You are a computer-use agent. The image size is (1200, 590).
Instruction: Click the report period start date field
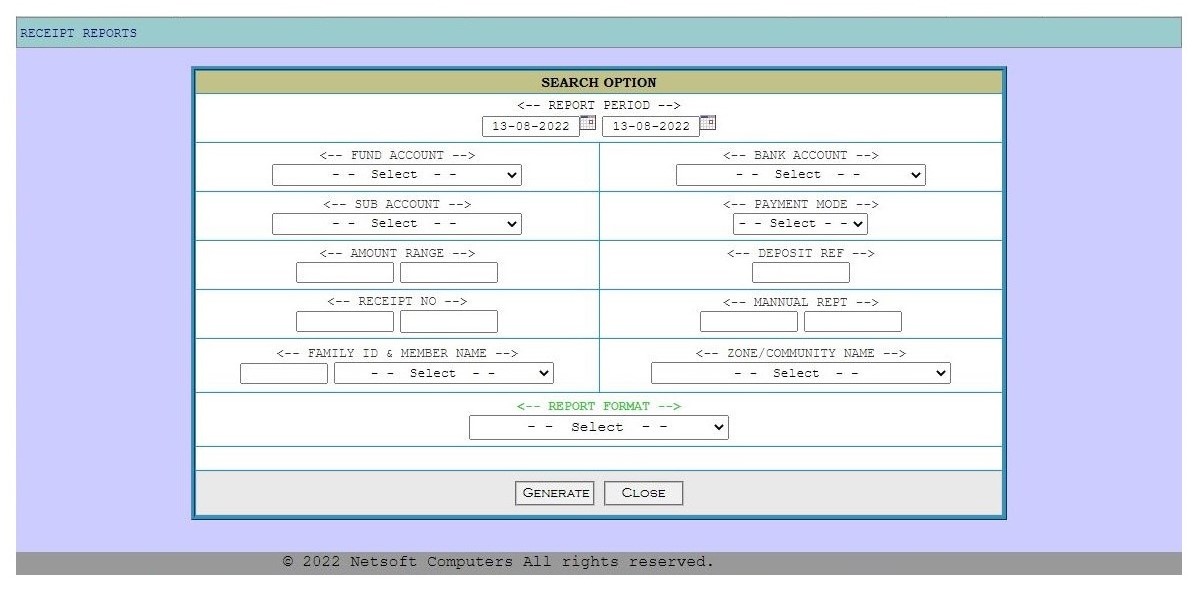pyautogui.click(x=530, y=126)
